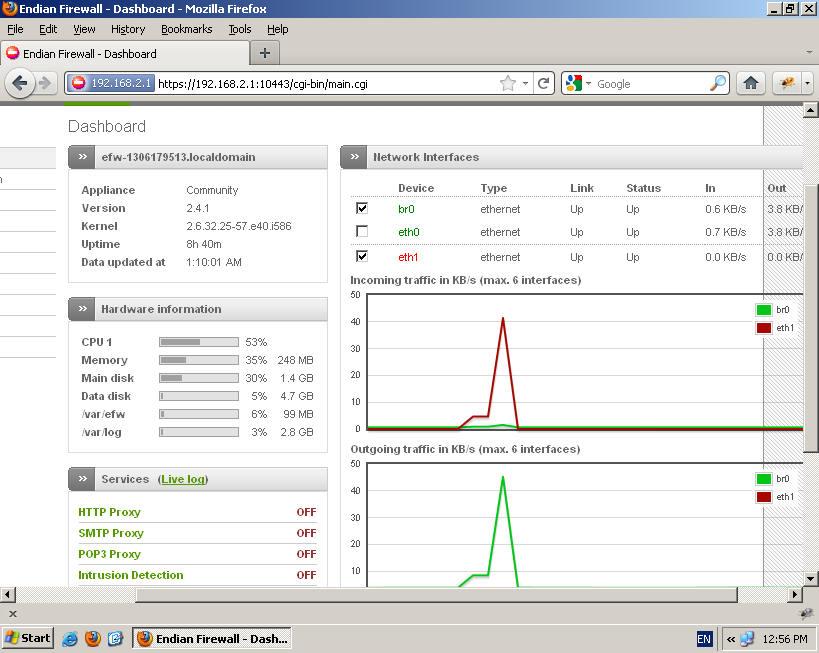Screen dimensions: 819x653
Task: Open the Bookmarks menu
Action: [x=186, y=29]
